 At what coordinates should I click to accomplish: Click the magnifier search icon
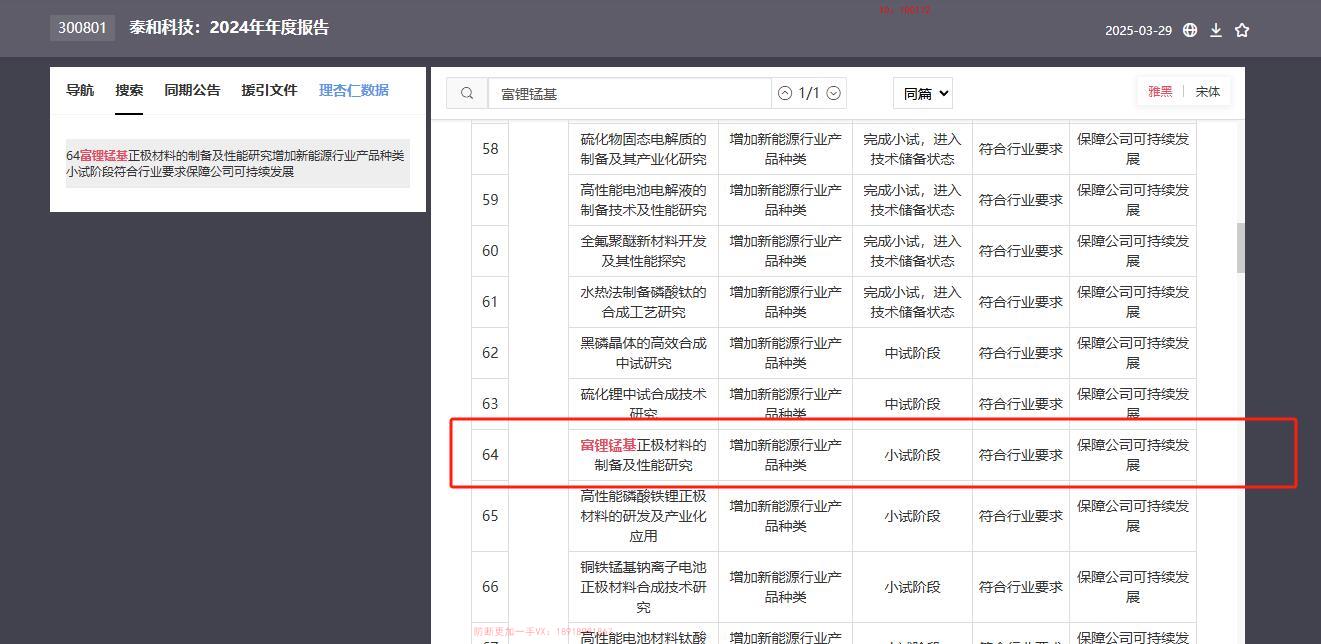pos(467,93)
